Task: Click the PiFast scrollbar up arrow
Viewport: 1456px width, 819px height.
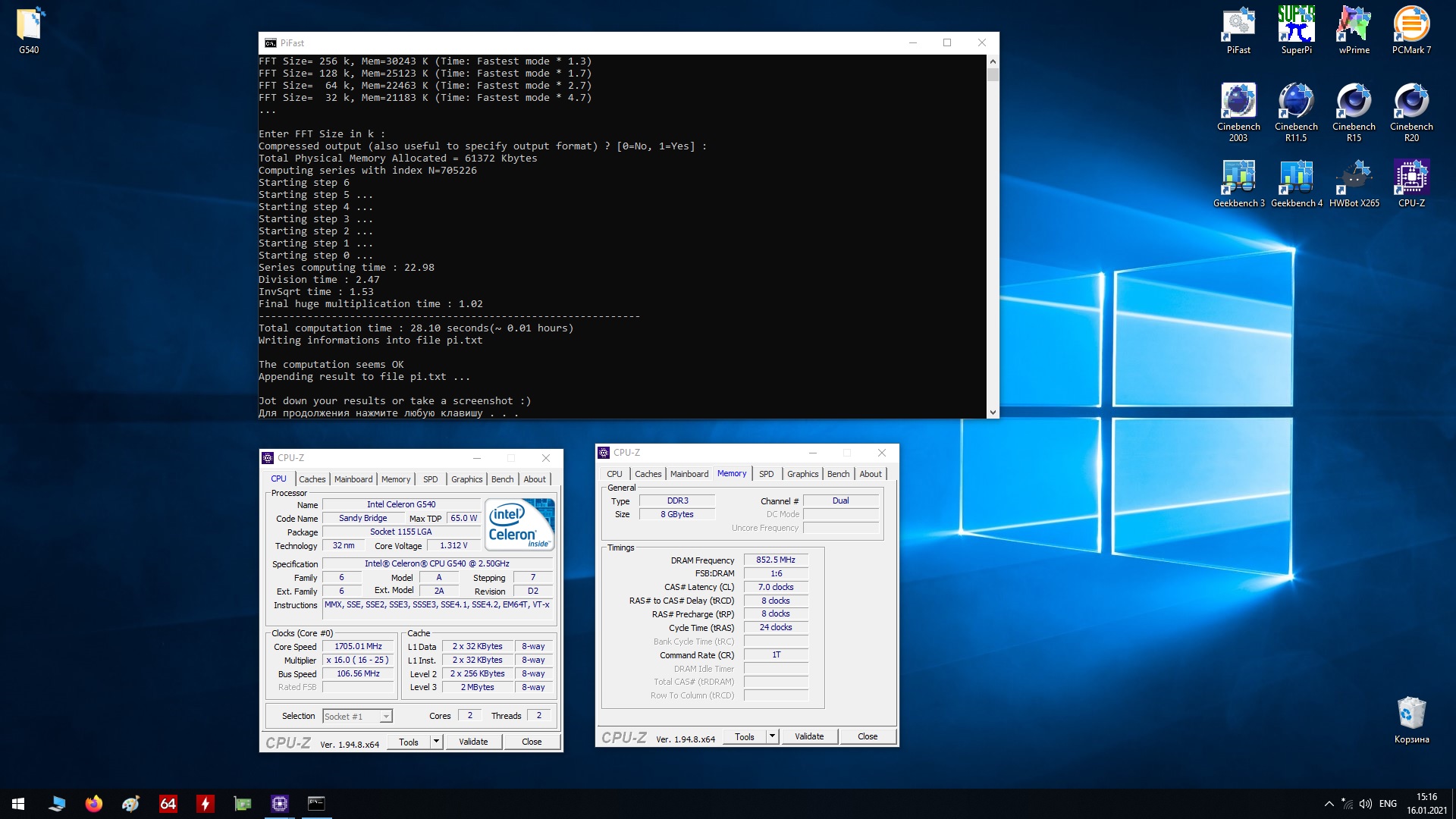Action: (993, 61)
